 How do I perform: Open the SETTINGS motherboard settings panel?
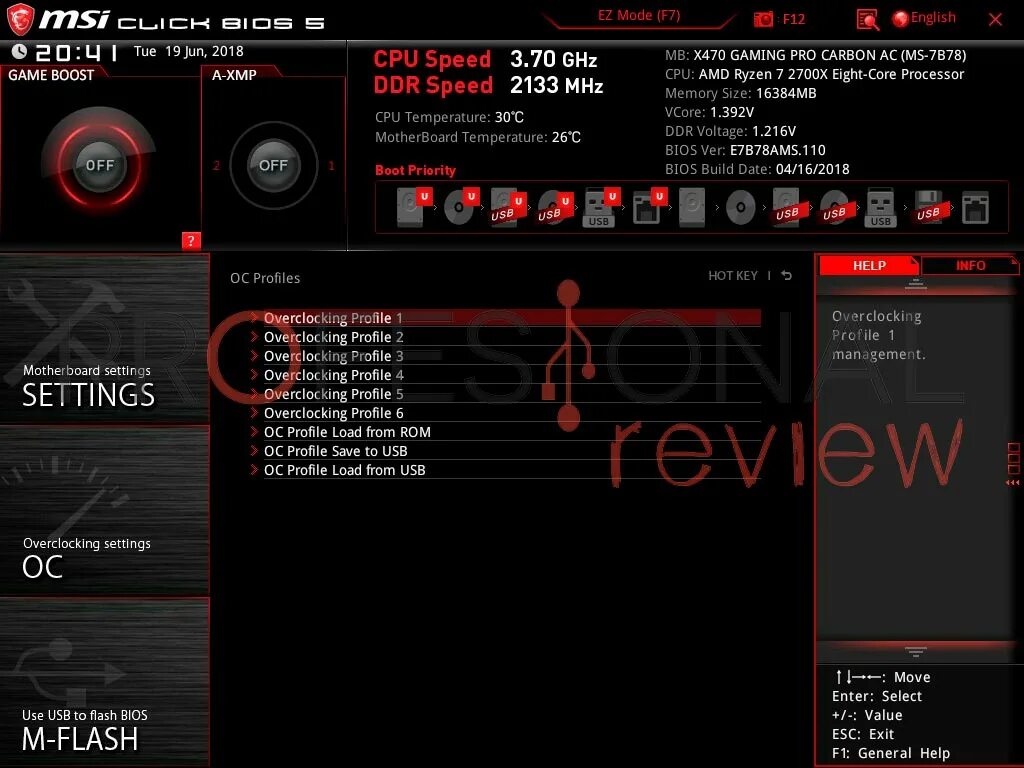pyautogui.click(x=104, y=339)
